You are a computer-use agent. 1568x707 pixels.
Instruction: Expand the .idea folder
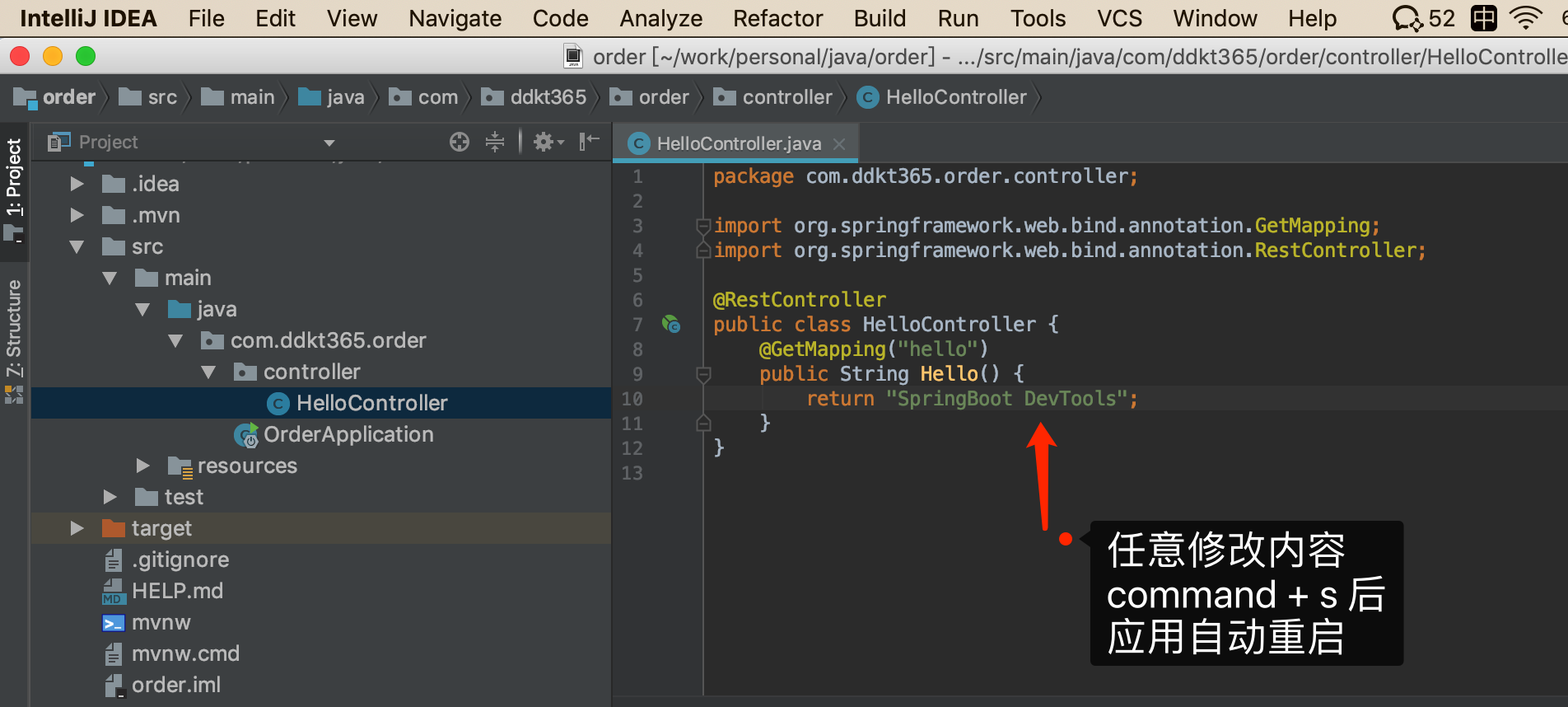point(77,184)
